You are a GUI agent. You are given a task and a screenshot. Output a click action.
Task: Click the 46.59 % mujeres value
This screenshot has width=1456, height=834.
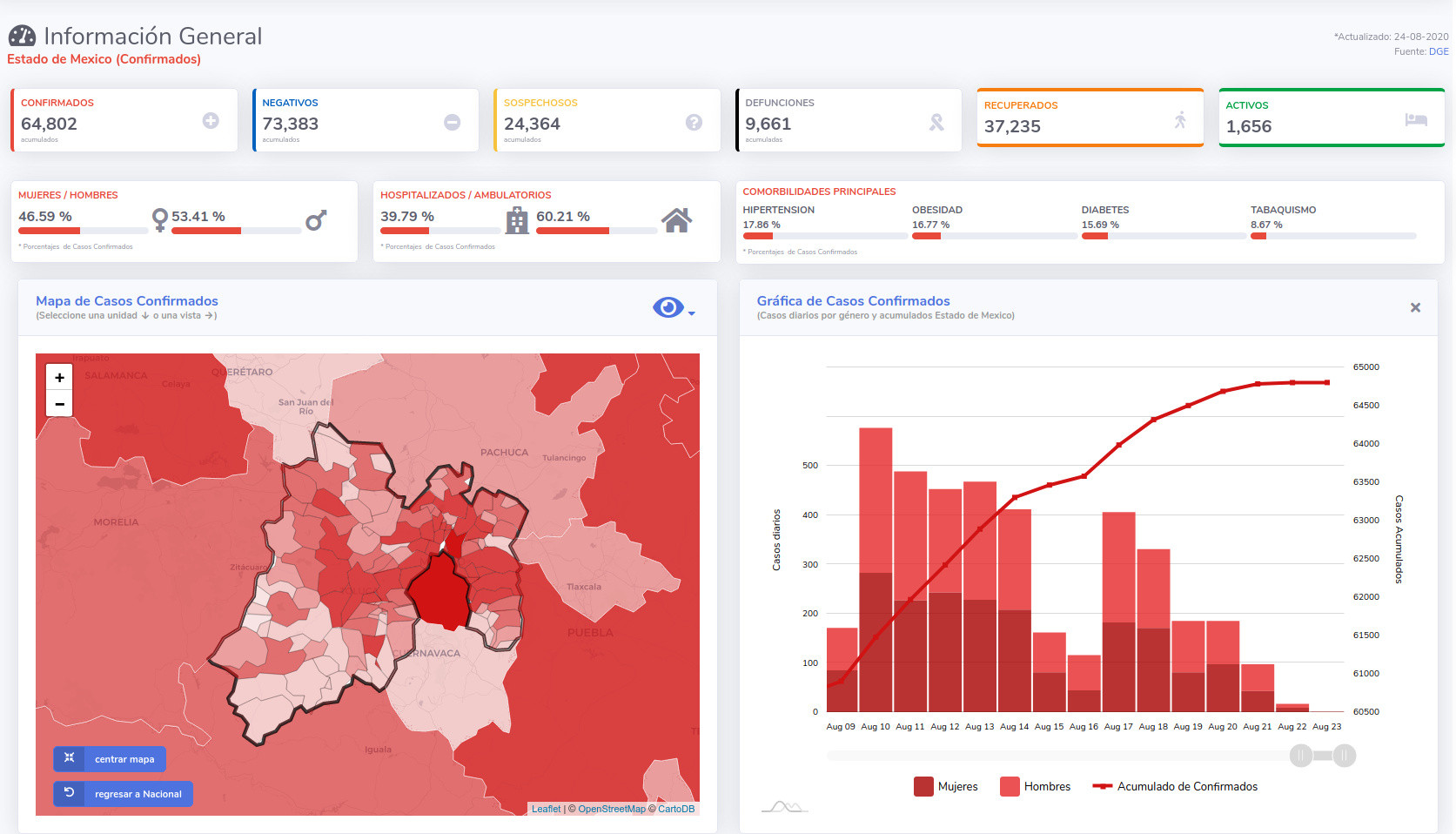[x=45, y=216]
